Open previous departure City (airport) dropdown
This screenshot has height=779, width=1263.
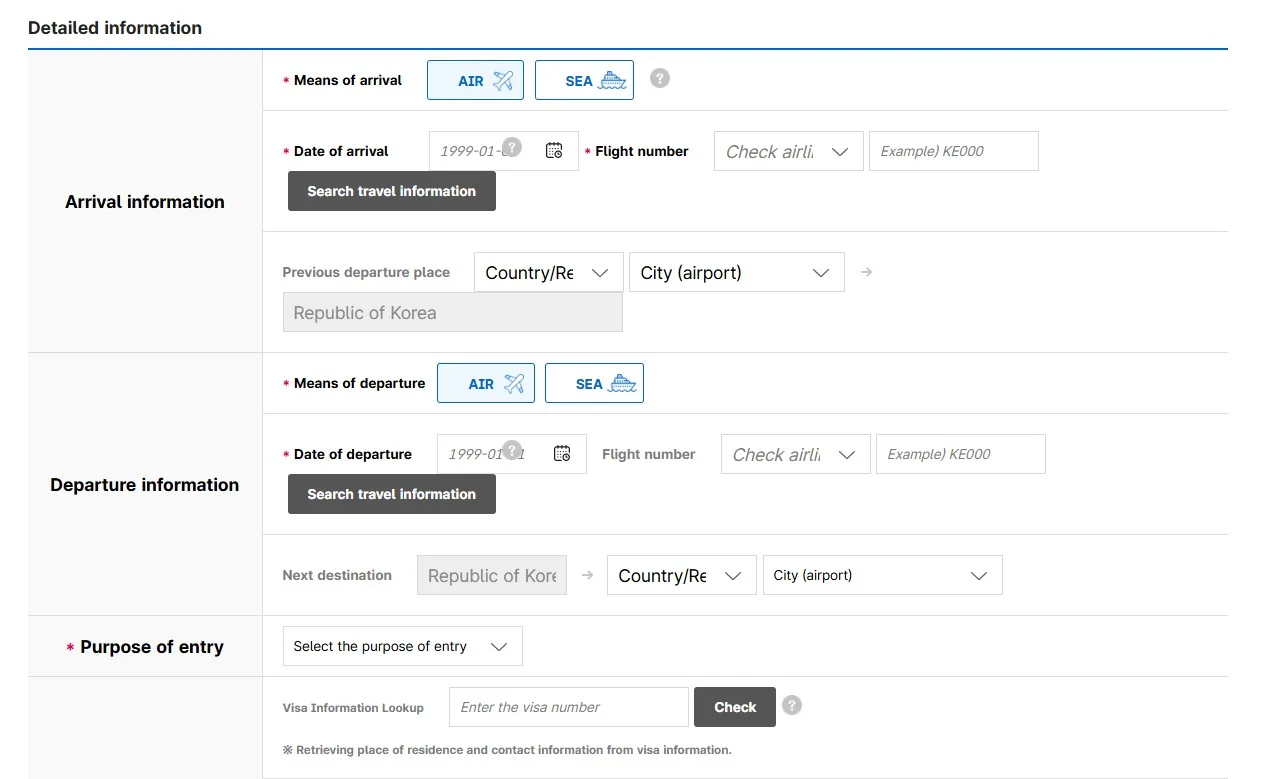click(x=736, y=272)
